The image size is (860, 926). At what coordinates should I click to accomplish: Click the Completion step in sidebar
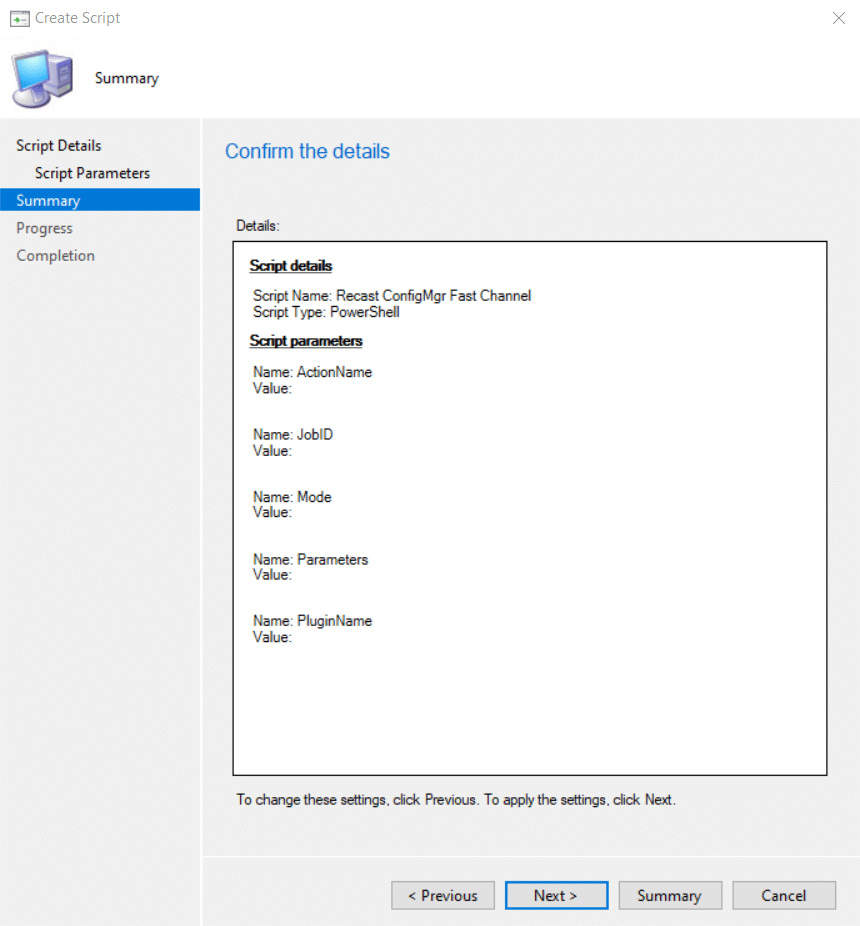click(55, 256)
